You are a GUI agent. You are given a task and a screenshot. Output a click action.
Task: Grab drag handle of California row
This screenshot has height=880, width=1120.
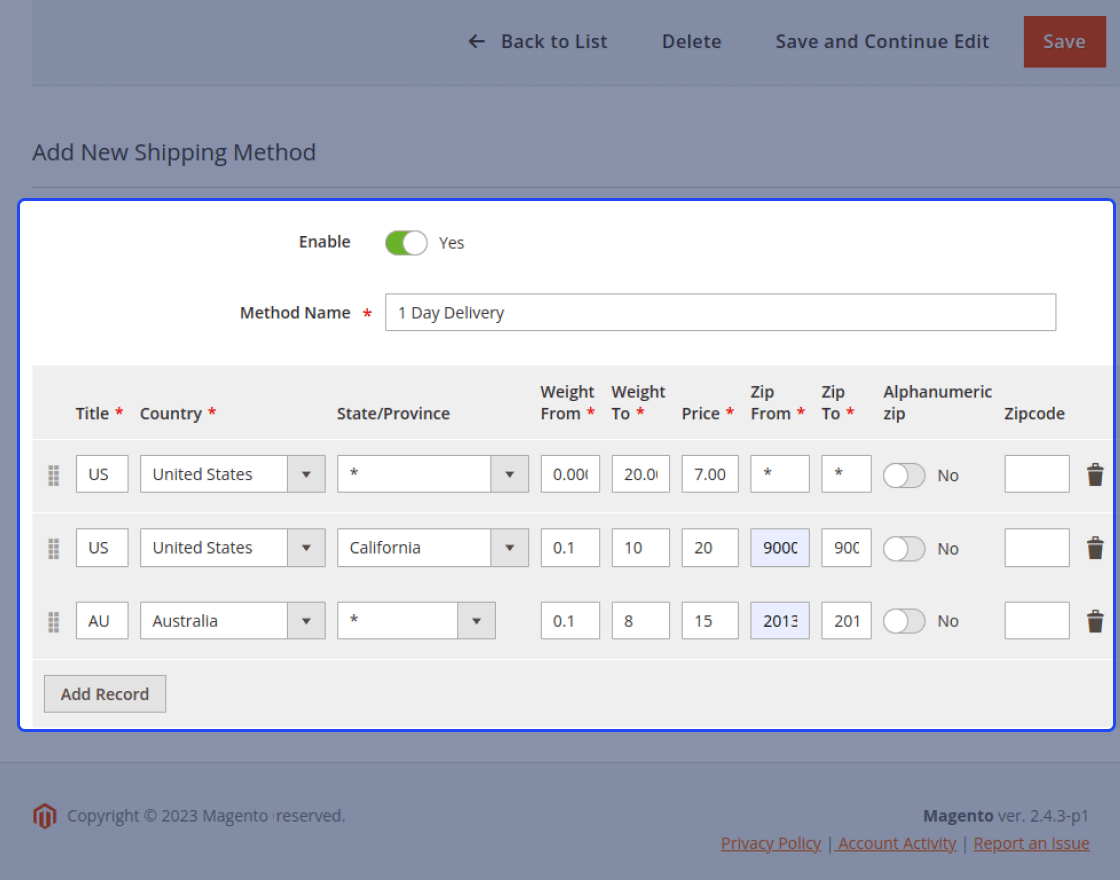[x=54, y=549]
